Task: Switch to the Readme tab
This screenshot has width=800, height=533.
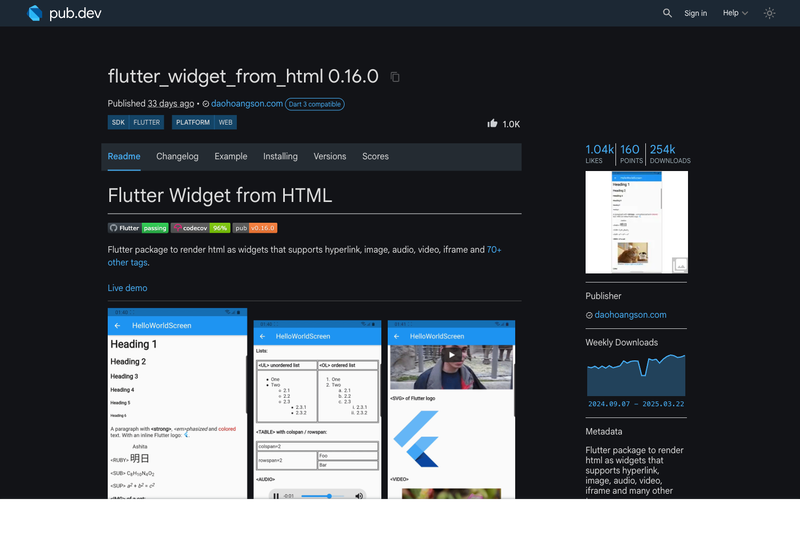Action: [124, 157]
